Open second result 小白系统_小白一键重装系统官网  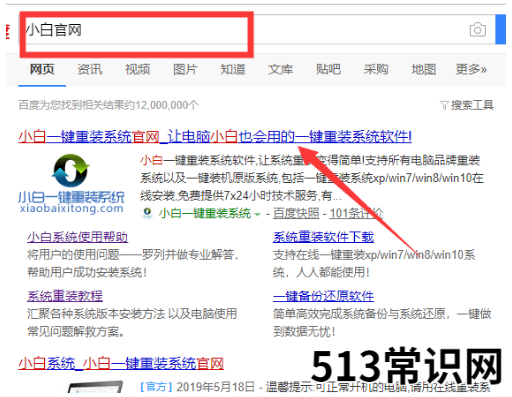point(121,363)
